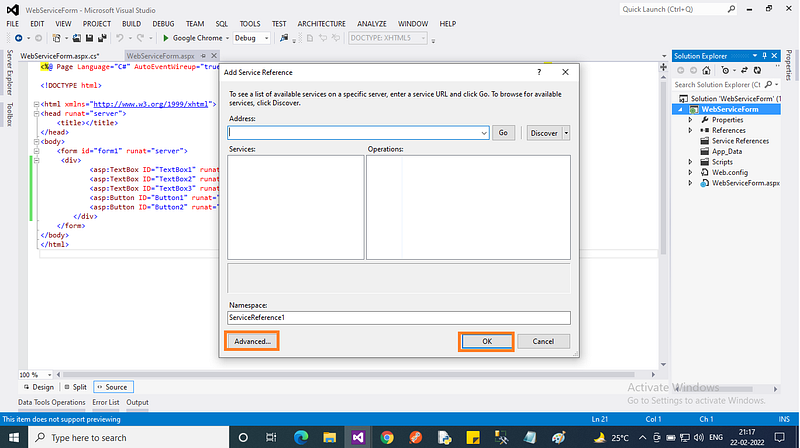Image resolution: width=800 pixels, height=448 pixels.
Task: Open the Debug configuration dropdown
Action: coord(266,38)
